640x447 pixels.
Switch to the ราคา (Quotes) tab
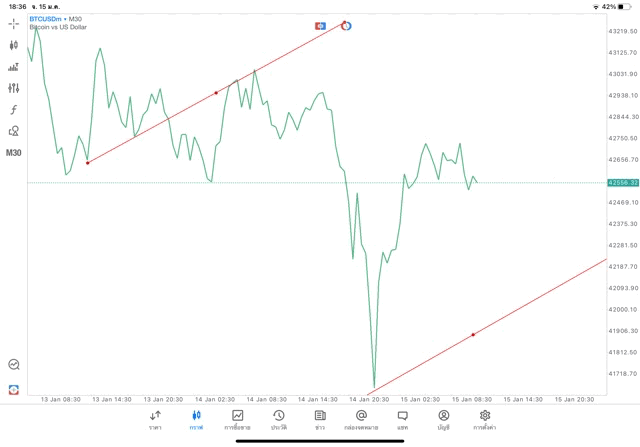pos(155,419)
